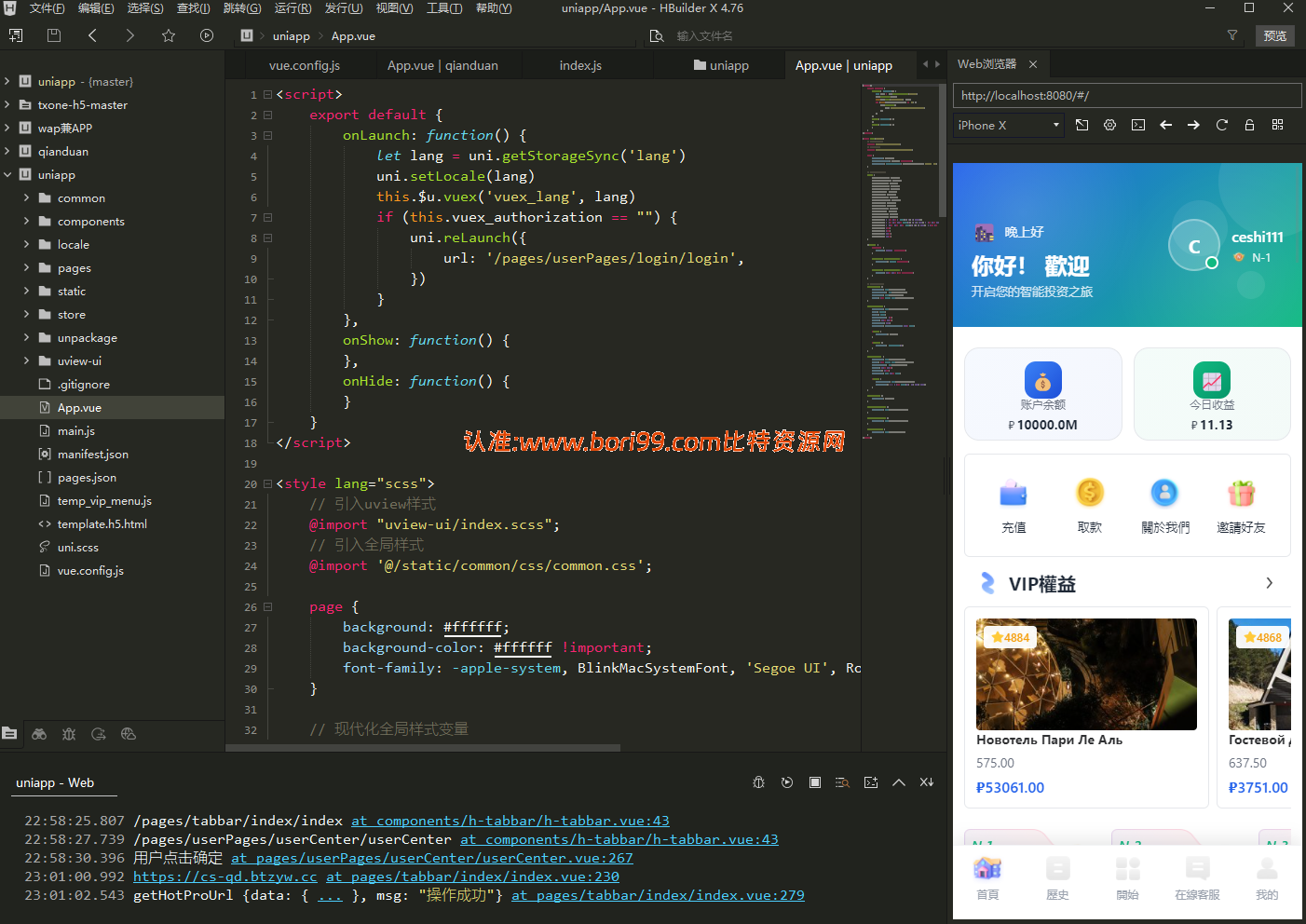Open the QR code icon in browser toolbar
1306x924 pixels.
(1277, 125)
